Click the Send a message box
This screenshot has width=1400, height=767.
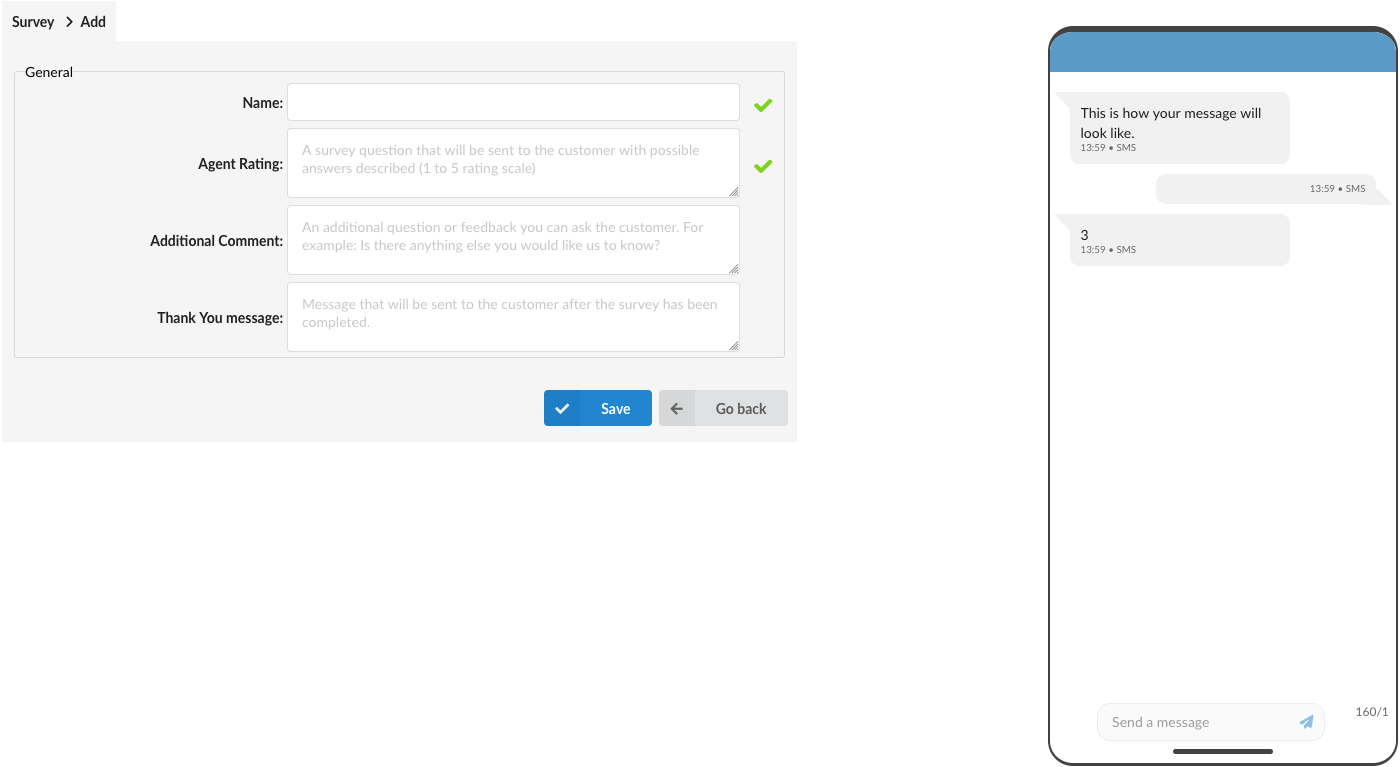coord(1210,722)
